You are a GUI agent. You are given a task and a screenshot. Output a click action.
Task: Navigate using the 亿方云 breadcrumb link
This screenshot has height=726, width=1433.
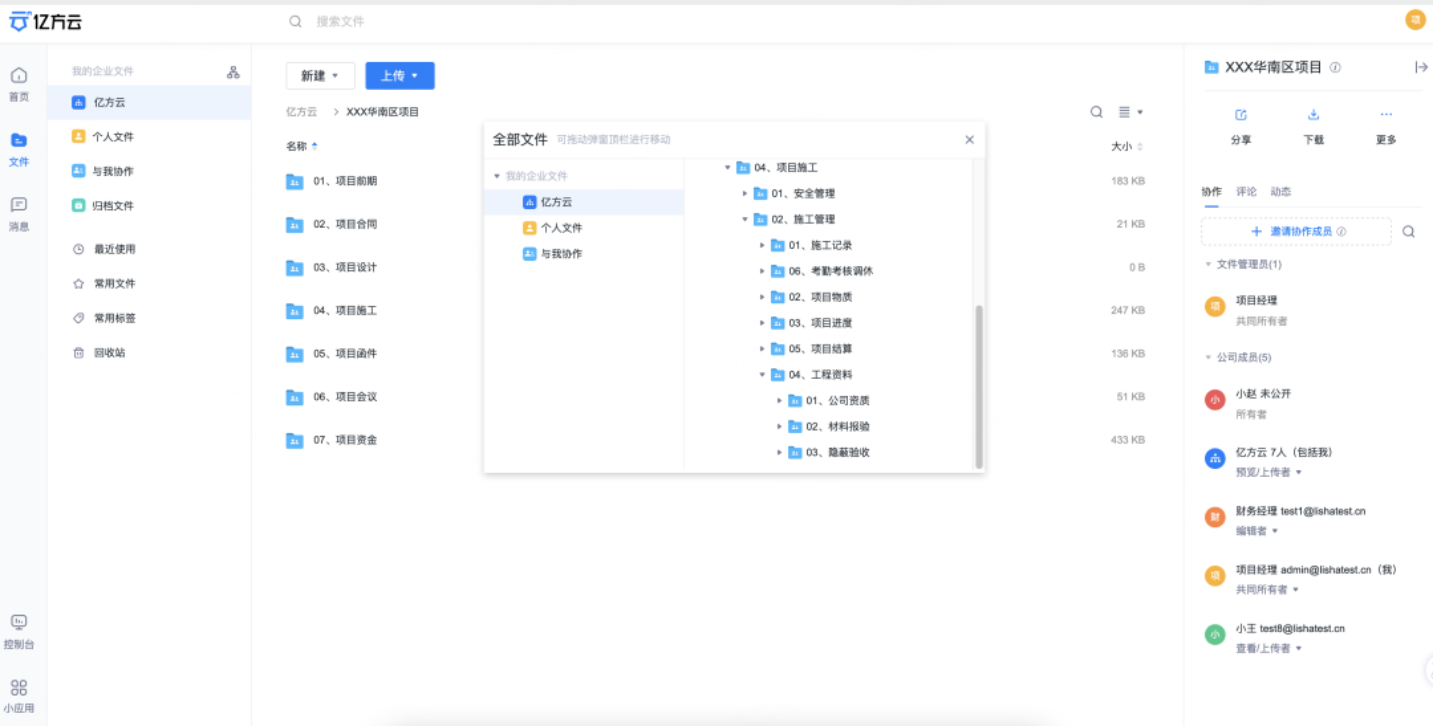[x=301, y=111]
